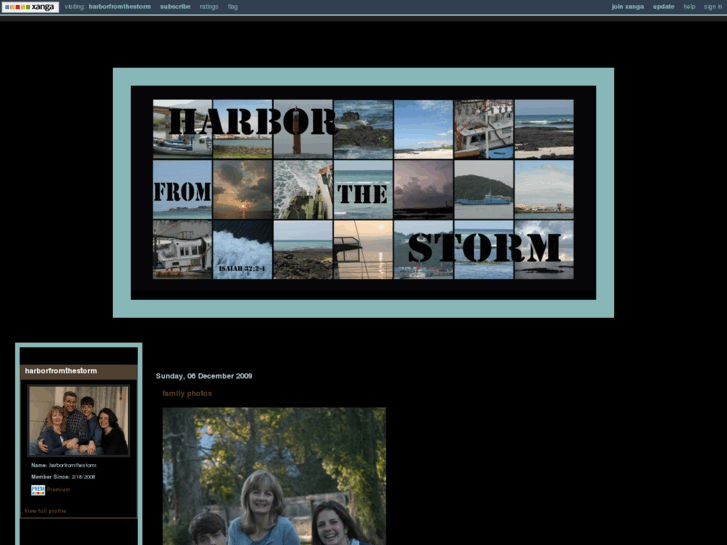727x545 pixels.
Task: Click the Sunday, 06 December 2009 date heading
Action: (x=204, y=376)
